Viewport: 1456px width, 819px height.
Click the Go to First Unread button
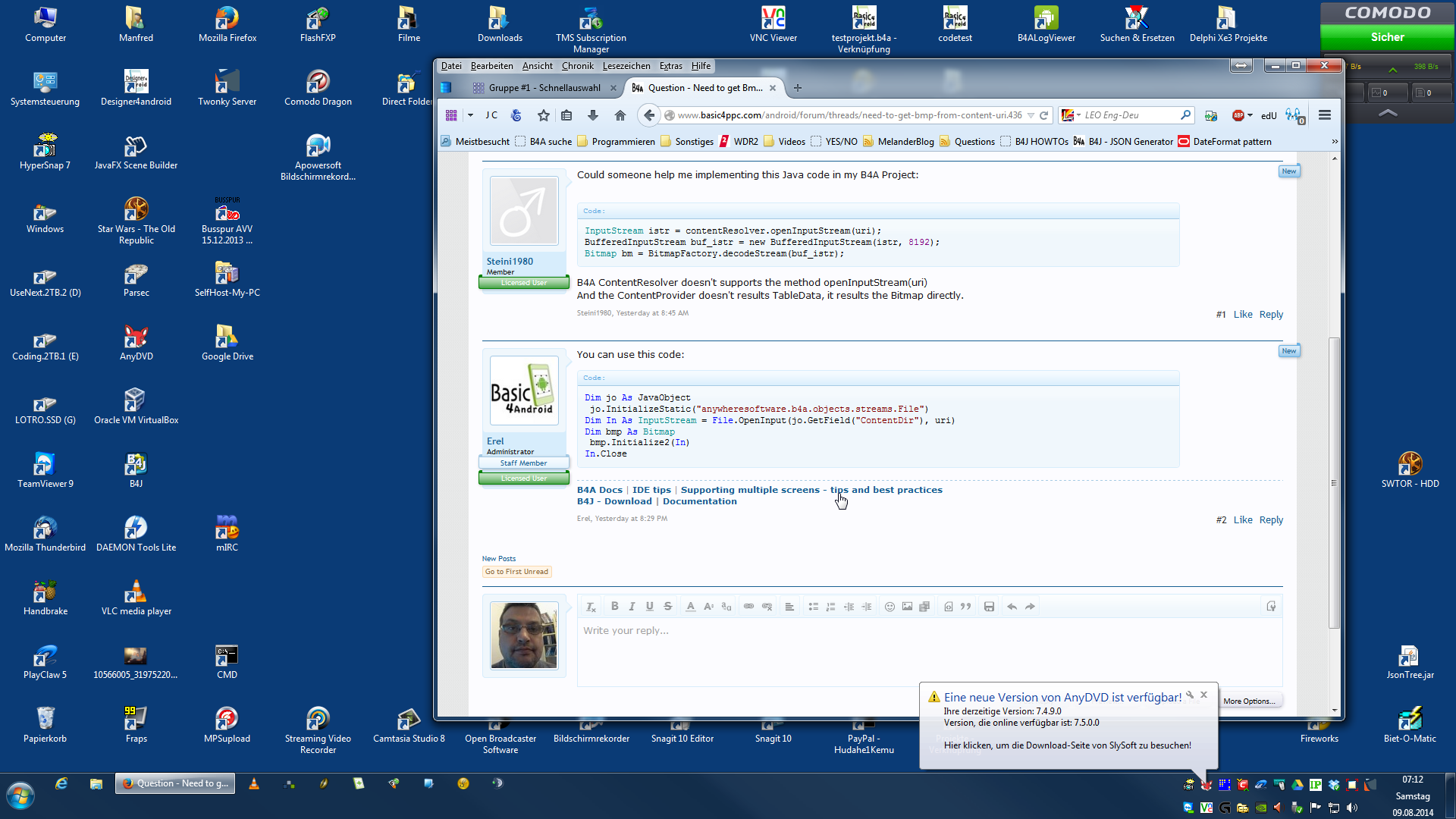(516, 572)
